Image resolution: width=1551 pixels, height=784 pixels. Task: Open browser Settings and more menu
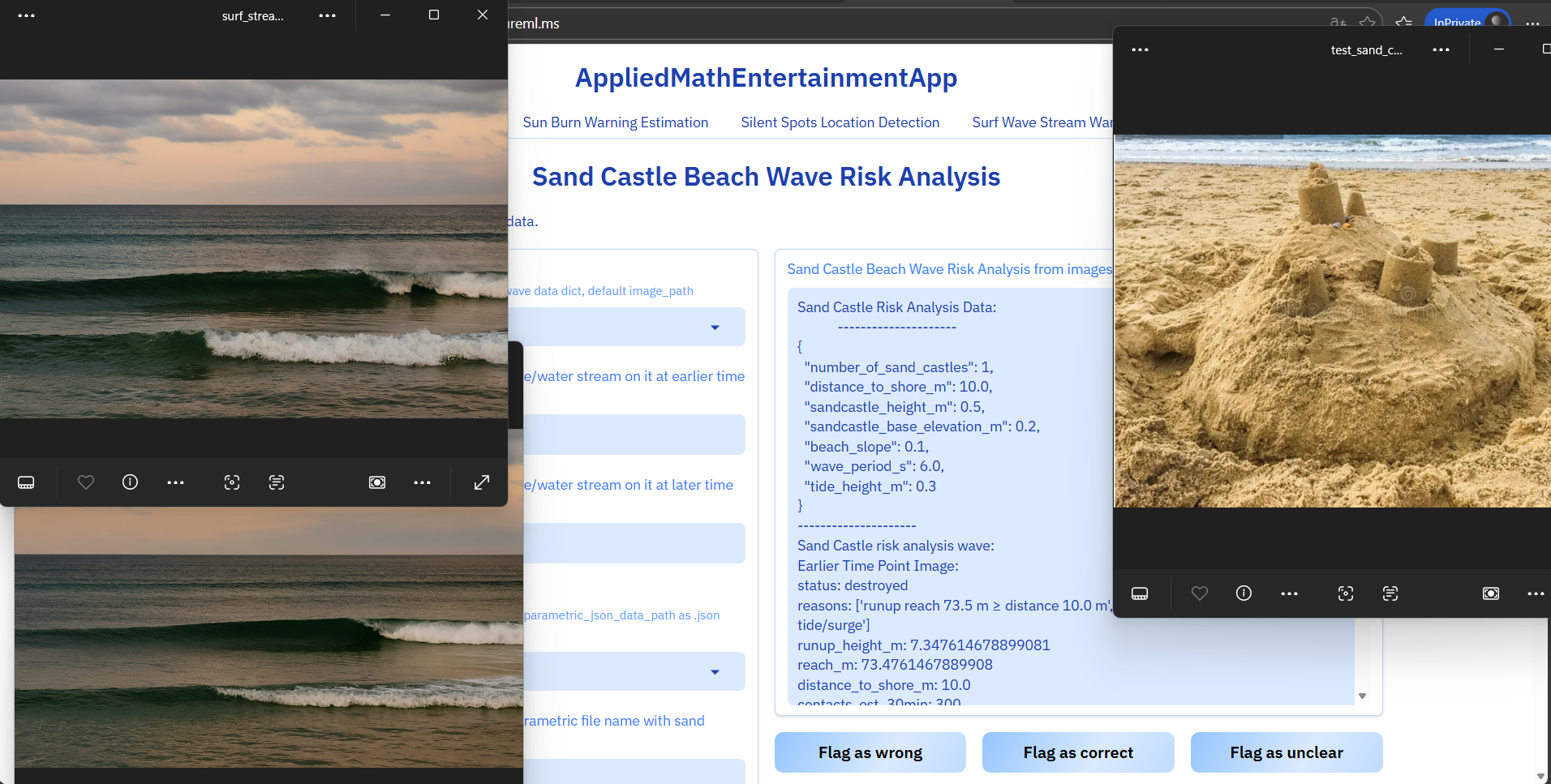[1532, 23]
